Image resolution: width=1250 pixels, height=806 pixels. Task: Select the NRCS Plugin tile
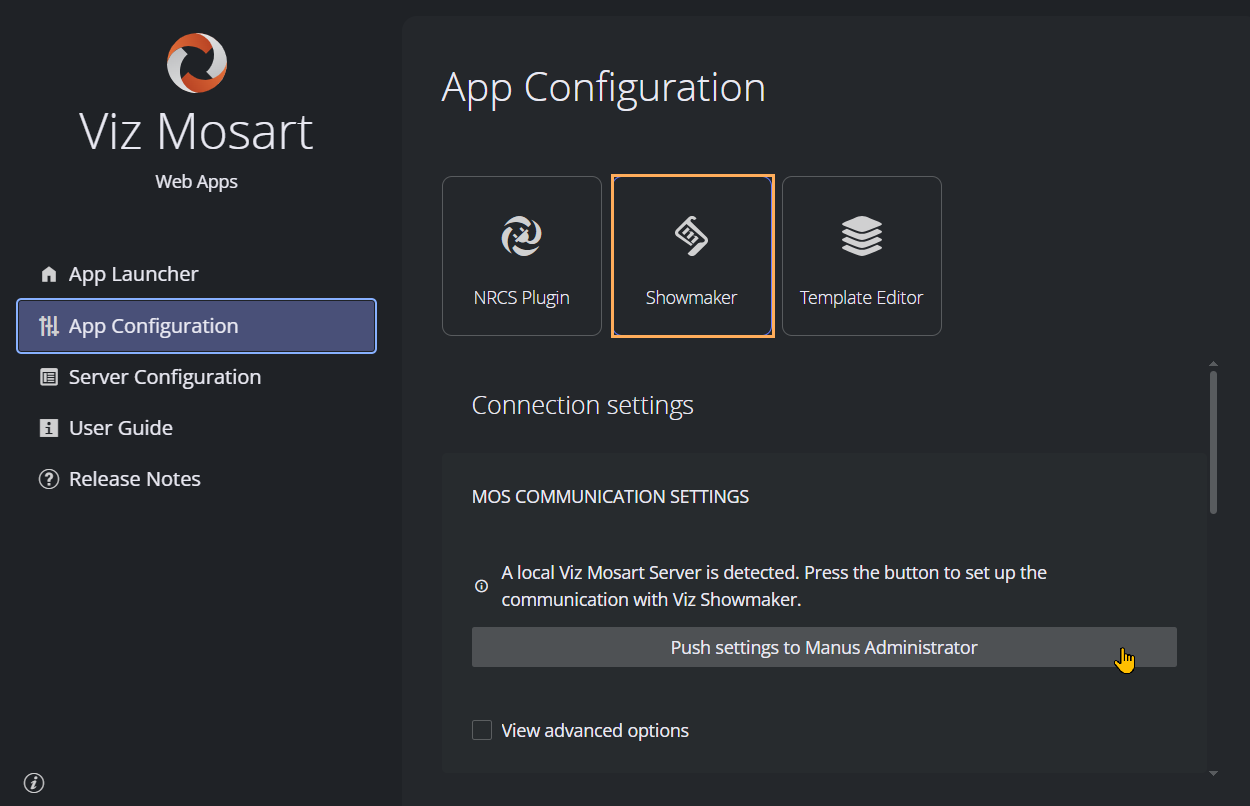(x=522, y=256)
